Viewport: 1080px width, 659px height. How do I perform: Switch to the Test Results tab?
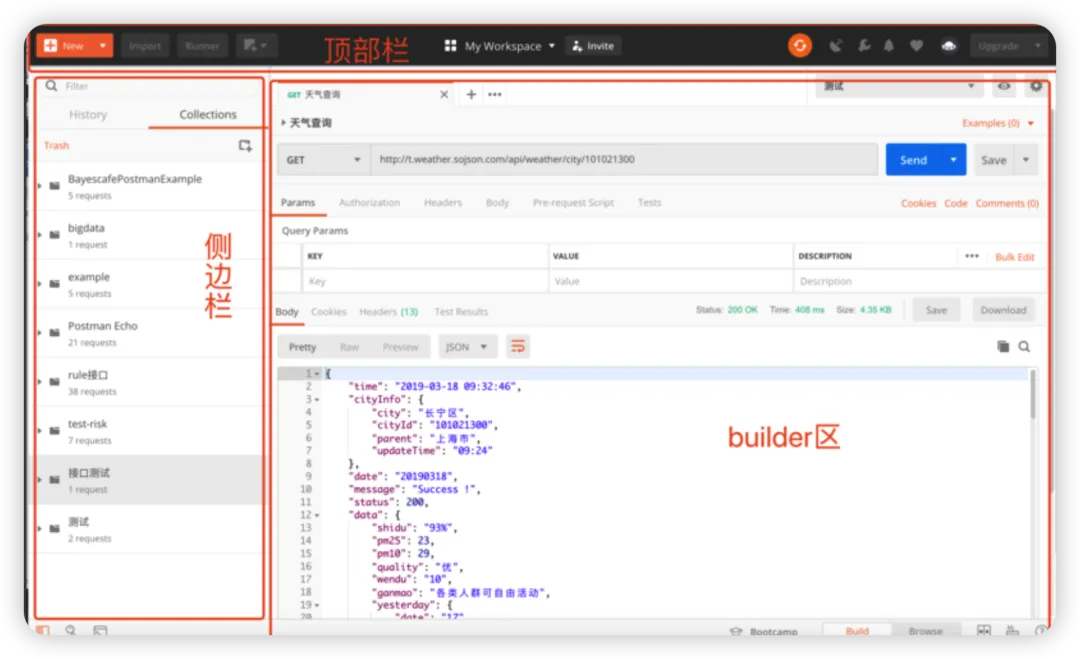click(x=461, y=312)
